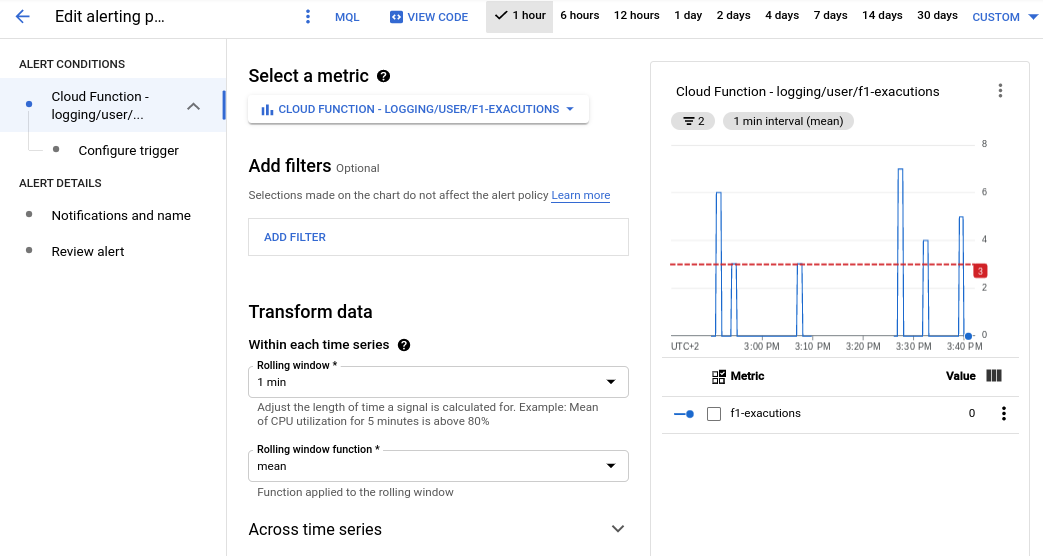Image resolution: width=1043 pixels, height=556 pixels.
Task: Go to Notifications and name step
Action: pyautogui.click(x=121, y=215)
